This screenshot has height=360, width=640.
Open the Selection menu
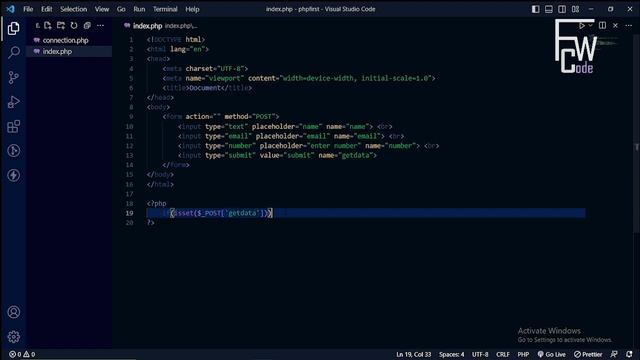point(73,9)
